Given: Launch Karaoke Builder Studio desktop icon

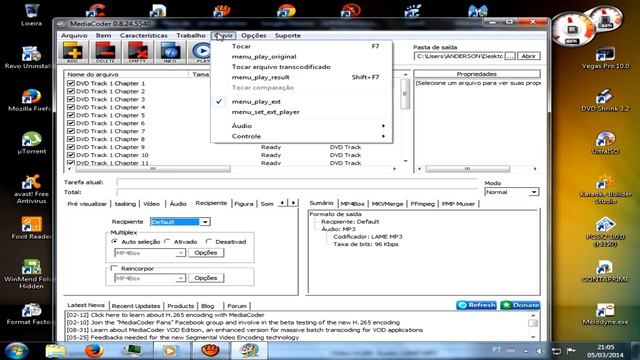Looking at the screenshot, I should [605, 189].
